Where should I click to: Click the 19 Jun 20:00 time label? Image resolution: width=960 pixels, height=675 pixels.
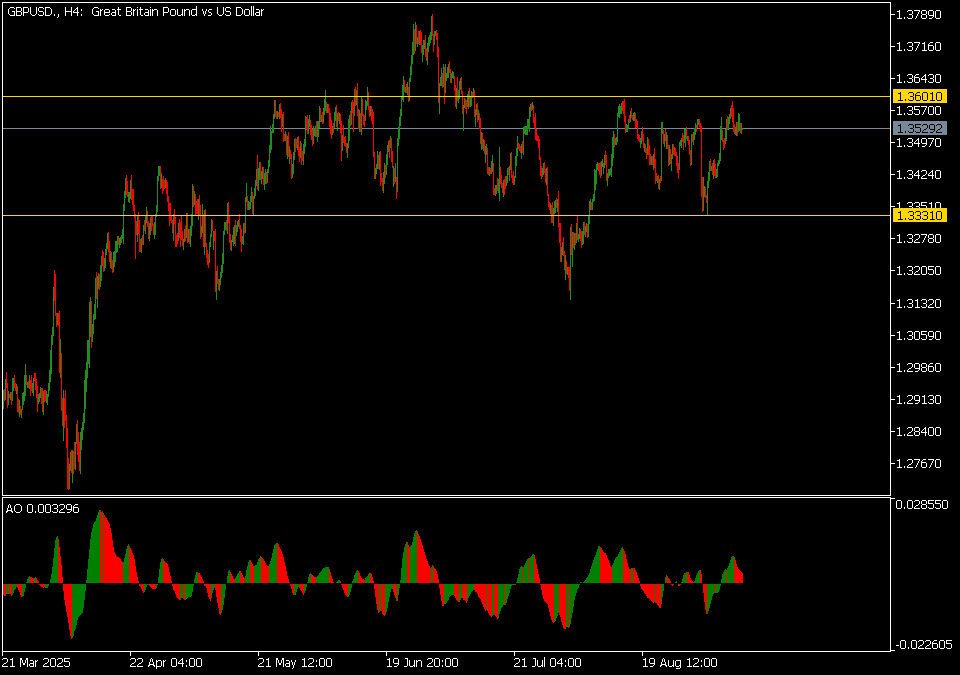pyautogui.click(x=422, y=662)
